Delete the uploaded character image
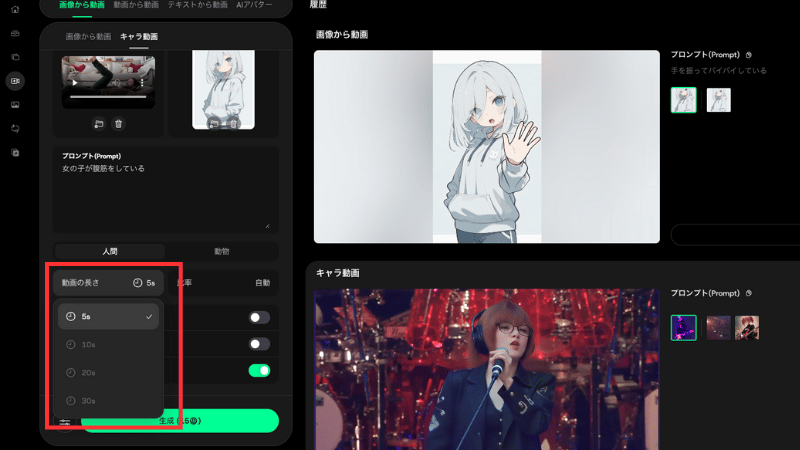800x450 pixels. coord(233,124)
